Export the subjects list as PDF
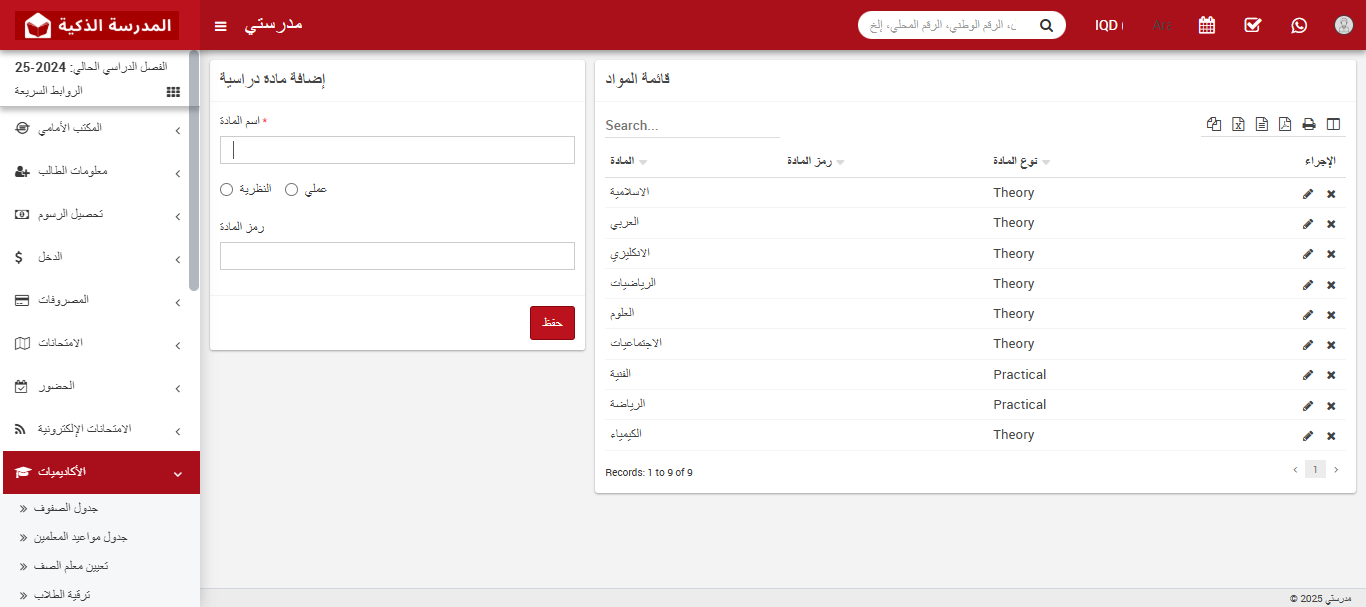The height and width of the screenshot is (607, 1366). point(1285,124)
